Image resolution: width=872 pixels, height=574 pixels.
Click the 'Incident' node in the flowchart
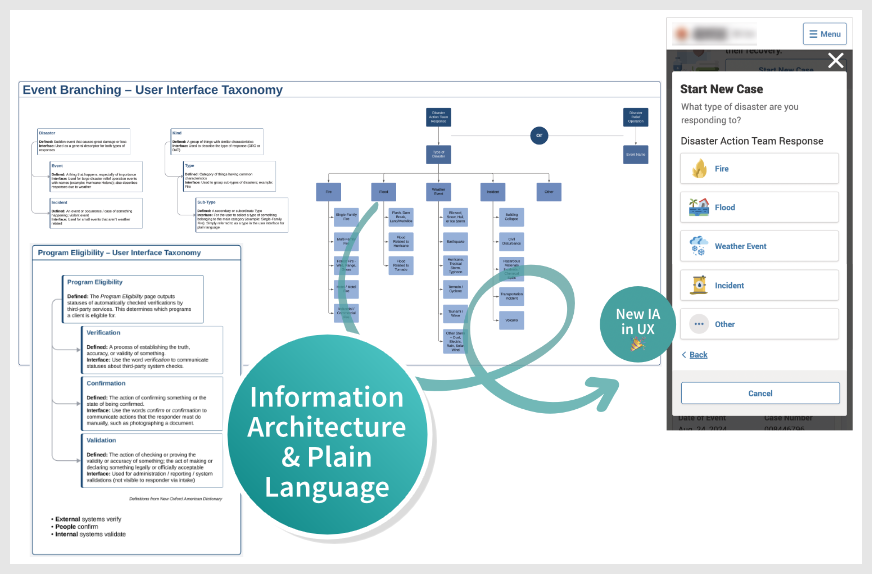click(493, 192)
